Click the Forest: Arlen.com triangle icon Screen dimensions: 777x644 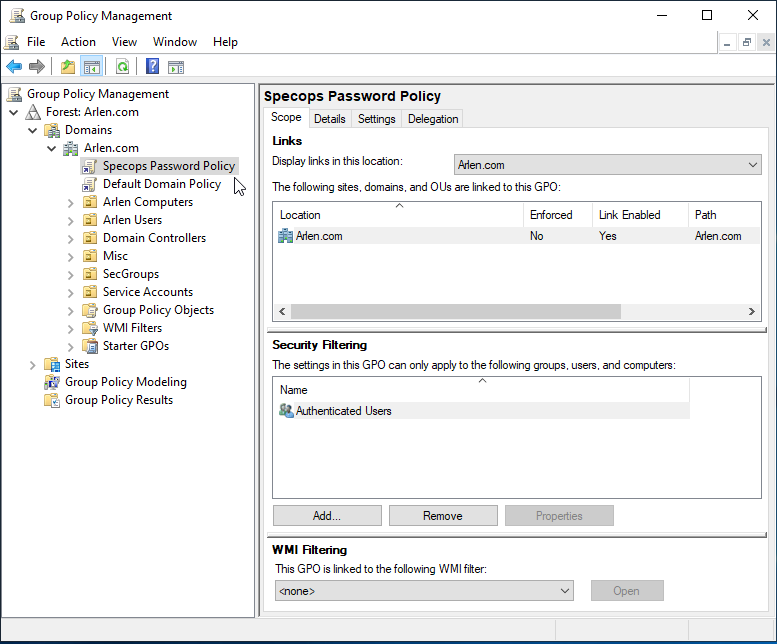tap(33, 112)
